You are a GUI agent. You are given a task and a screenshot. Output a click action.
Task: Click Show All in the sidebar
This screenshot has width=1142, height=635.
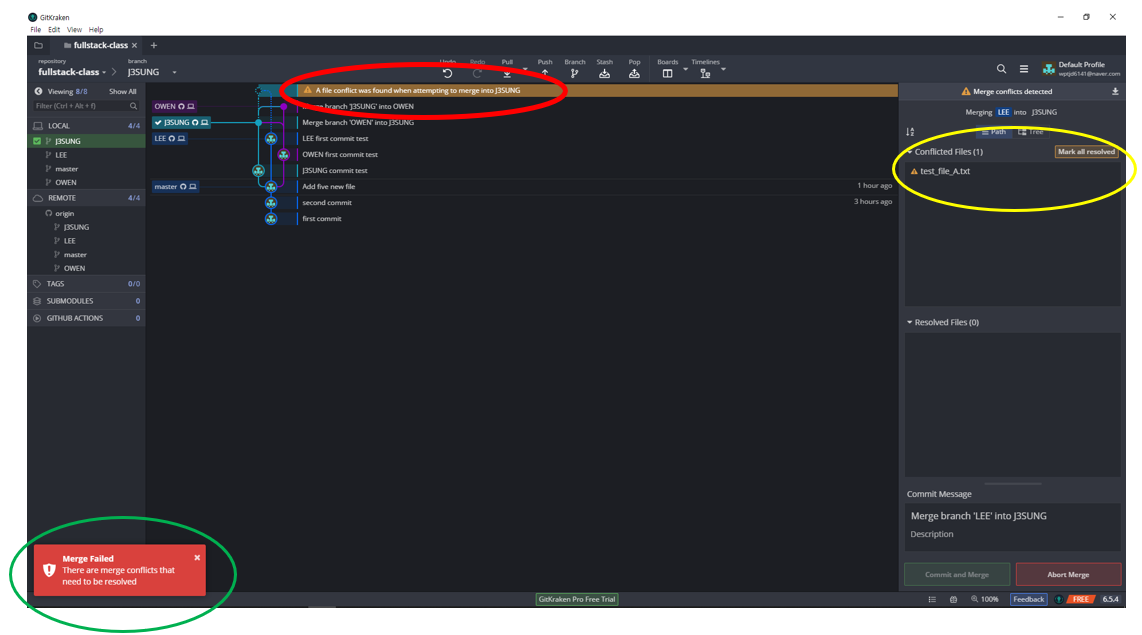122,92
